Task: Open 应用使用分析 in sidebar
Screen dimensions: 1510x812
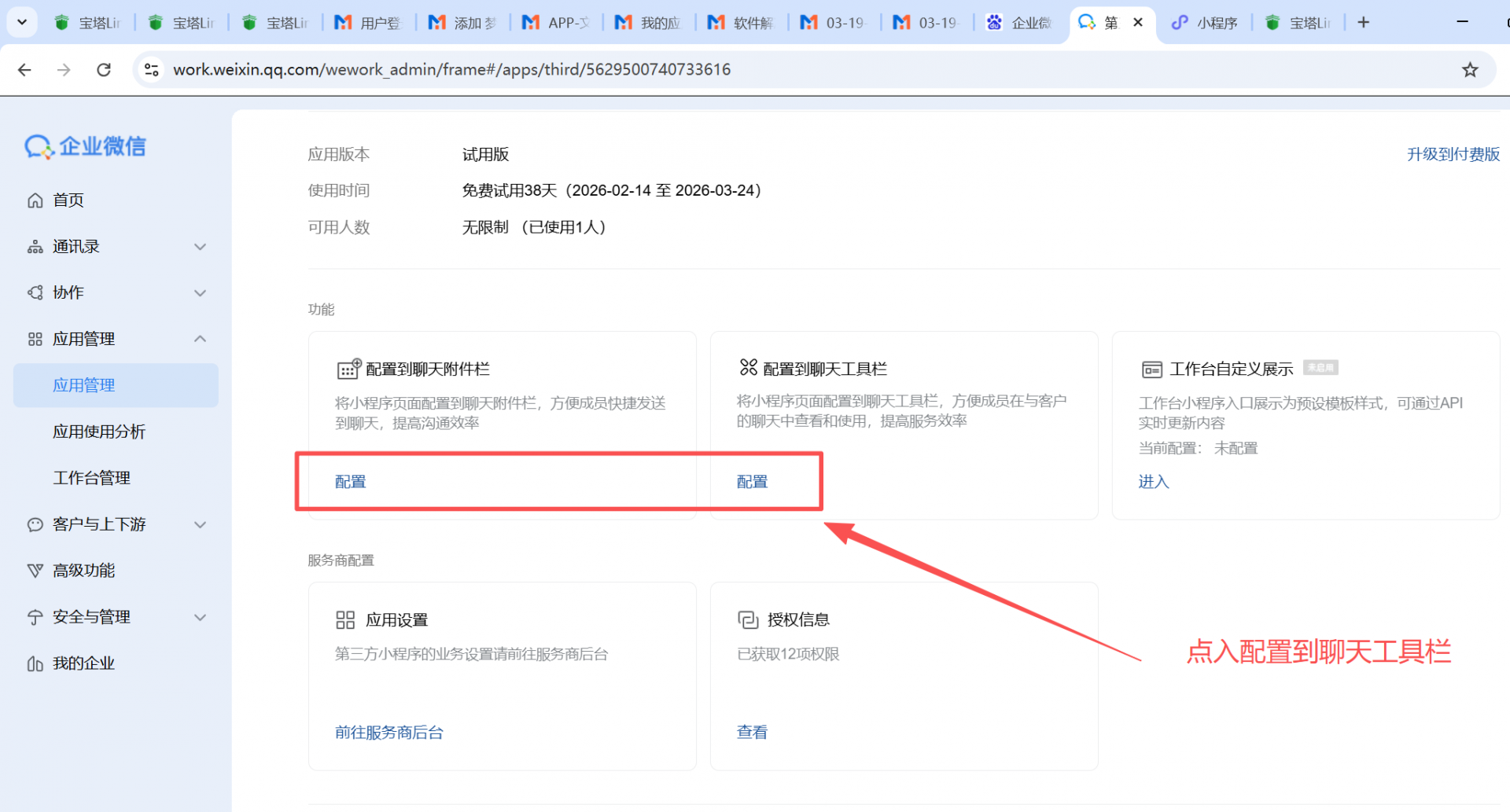Action: tap(99, 432)
